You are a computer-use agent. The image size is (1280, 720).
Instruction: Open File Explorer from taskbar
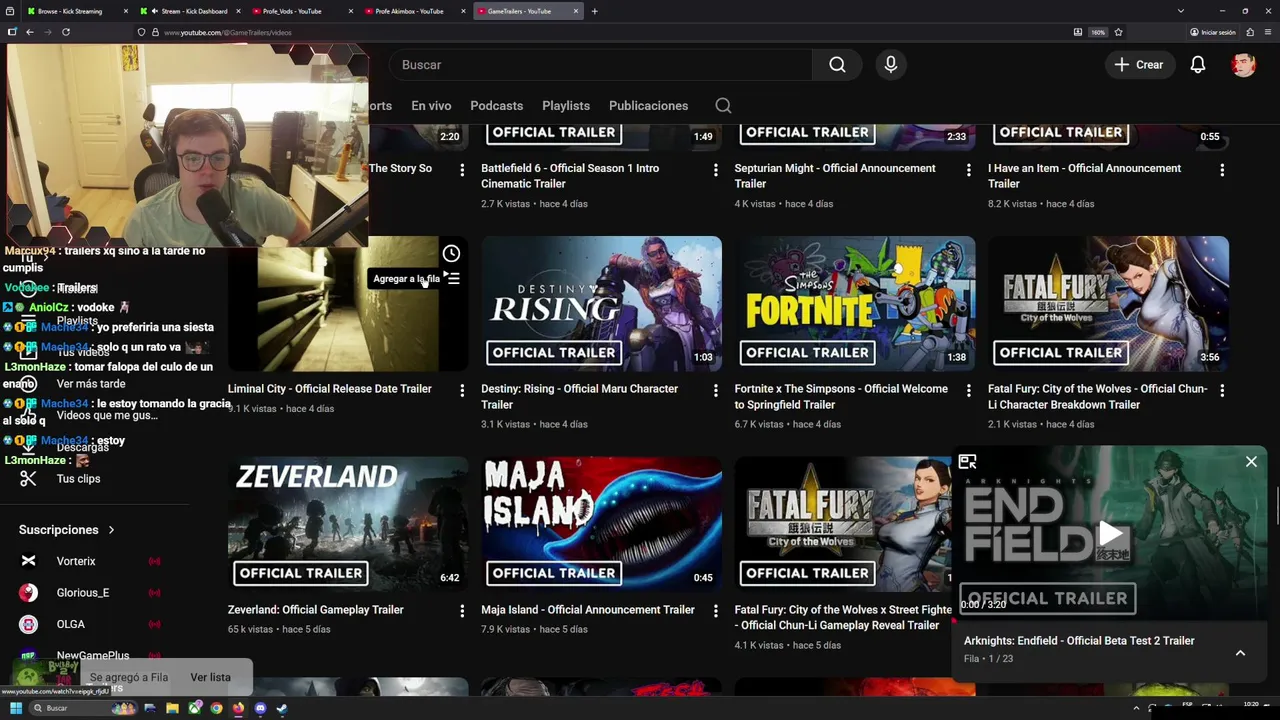pyautogui.click(x=172, y=708)
